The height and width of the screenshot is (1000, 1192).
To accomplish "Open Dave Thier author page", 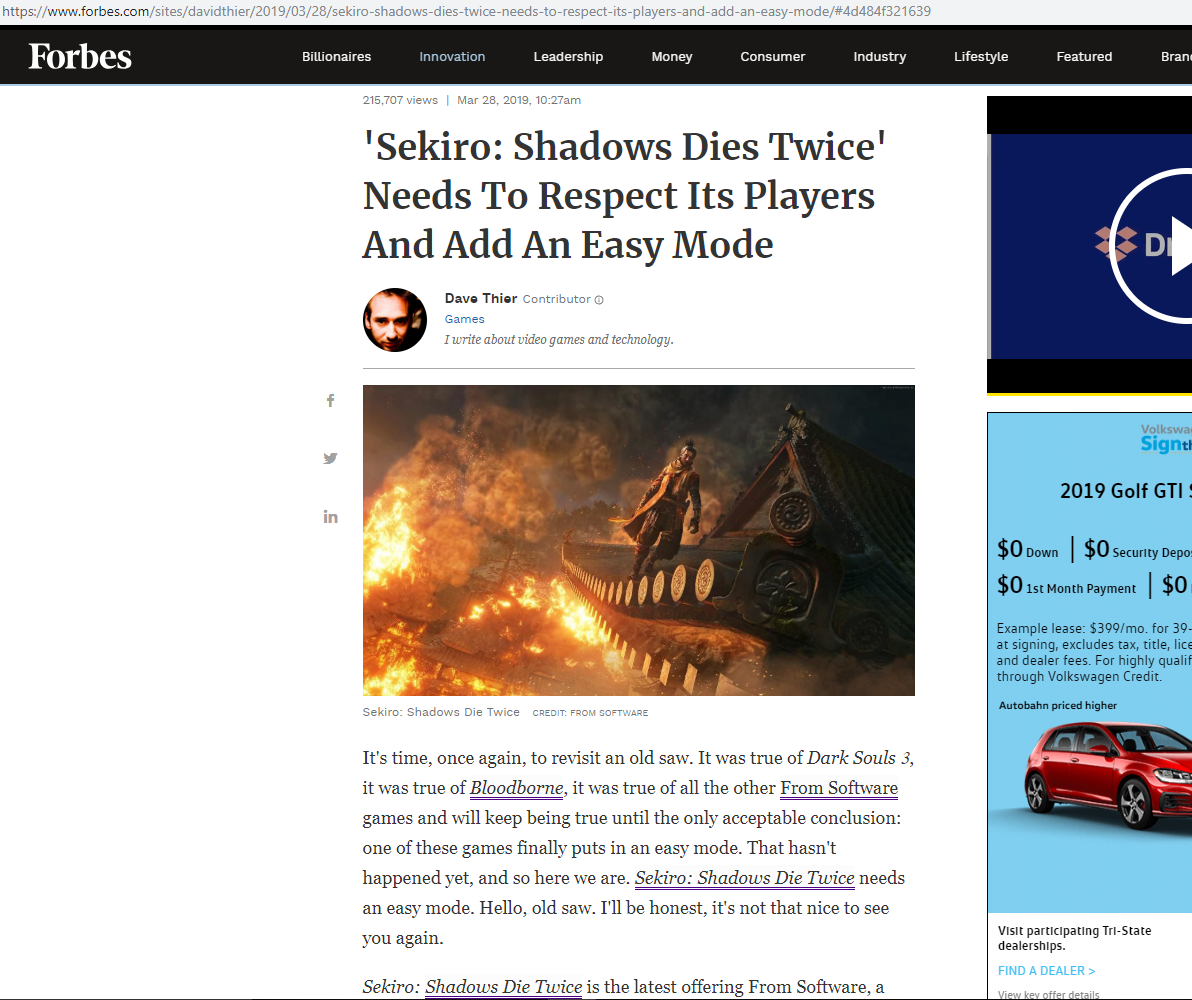I will (480, 299).
